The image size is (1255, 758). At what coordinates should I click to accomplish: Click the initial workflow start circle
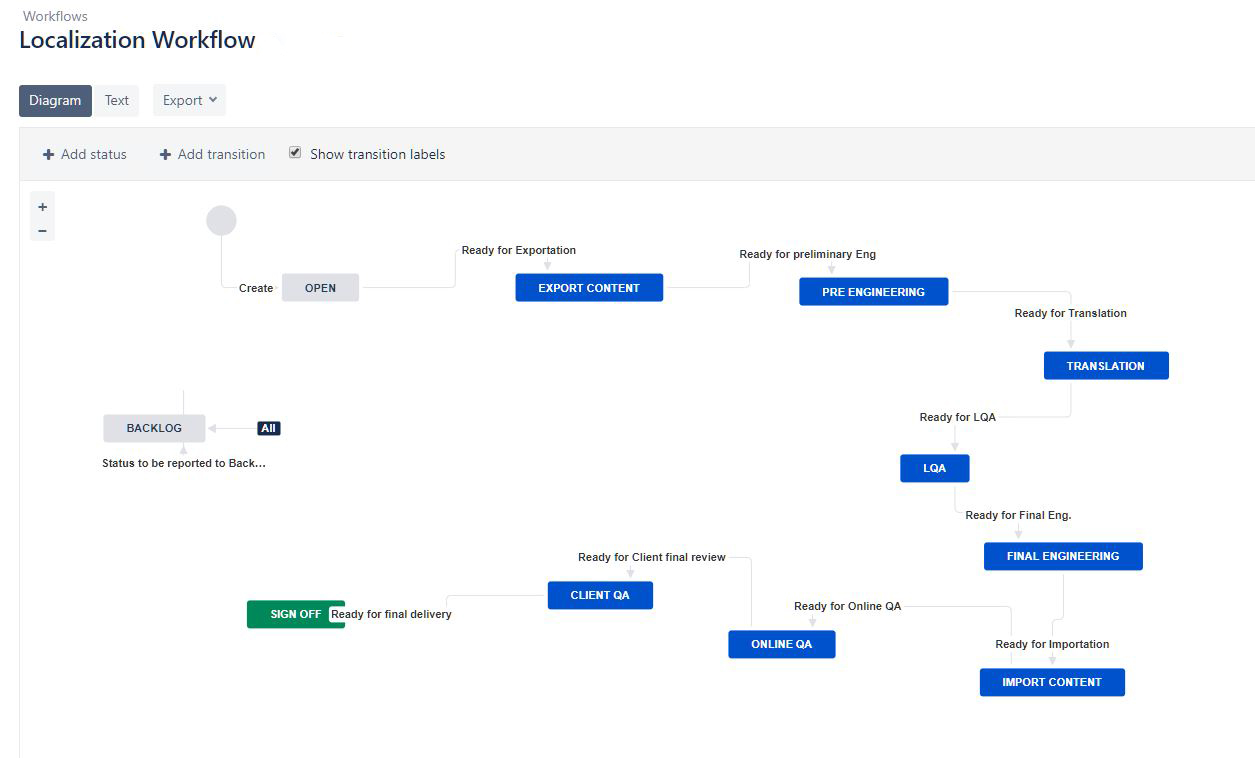[x=221, y=219]
